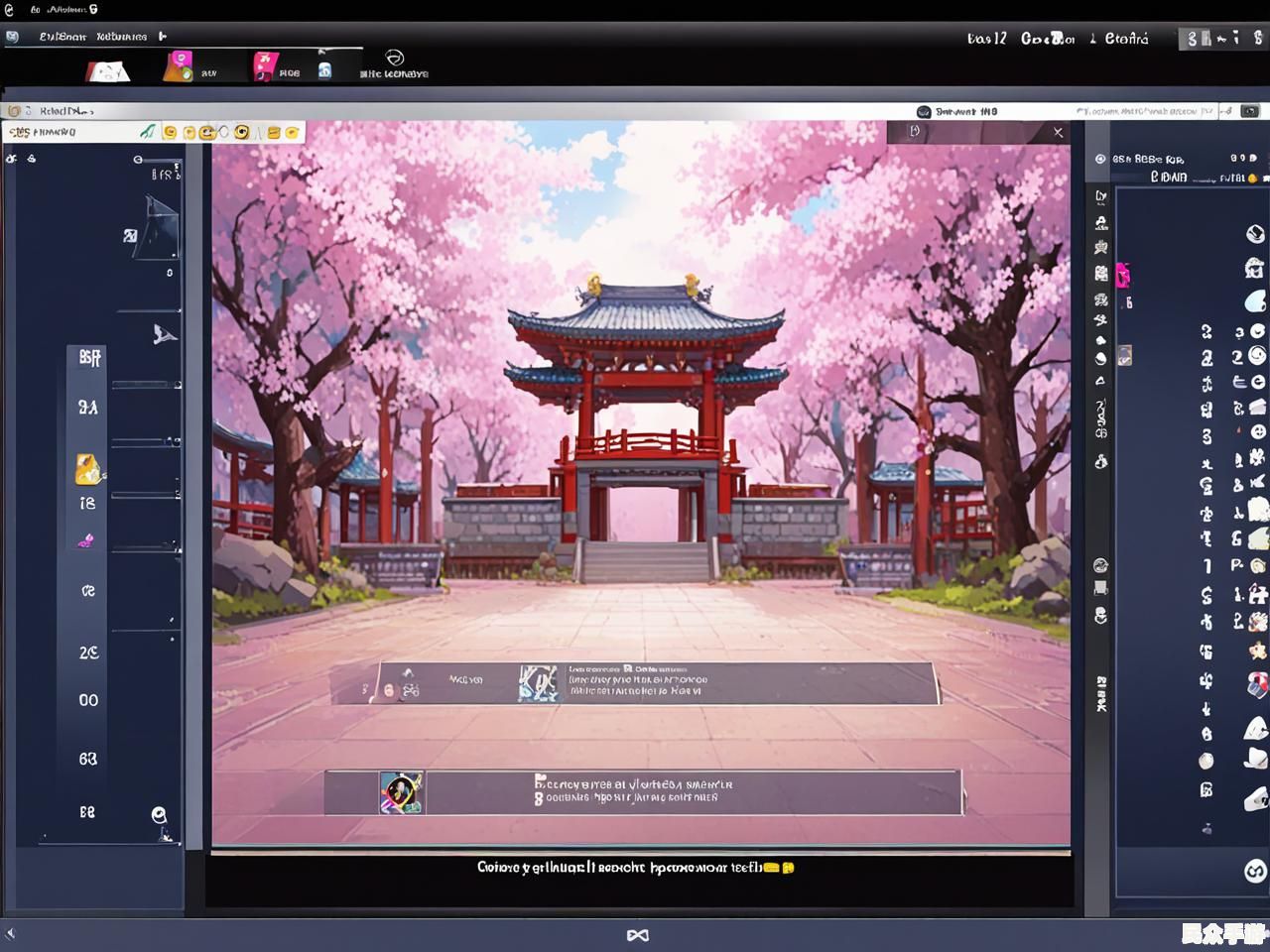1270x952 pixels.
Task: Click the "00" value in left panel
Action: click(x=88, y=700)
